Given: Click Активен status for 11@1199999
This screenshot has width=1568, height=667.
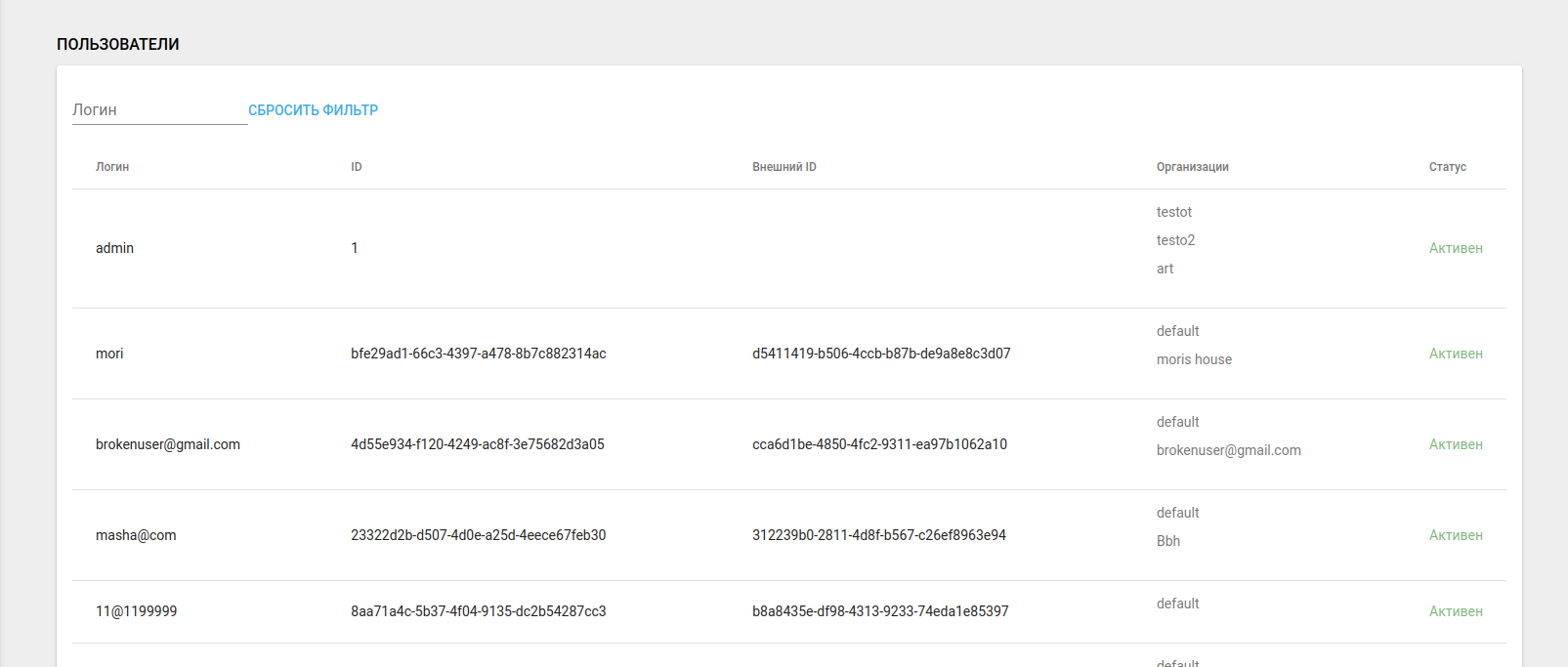Looking at the screenshot, I should (x=1456, y=611).
